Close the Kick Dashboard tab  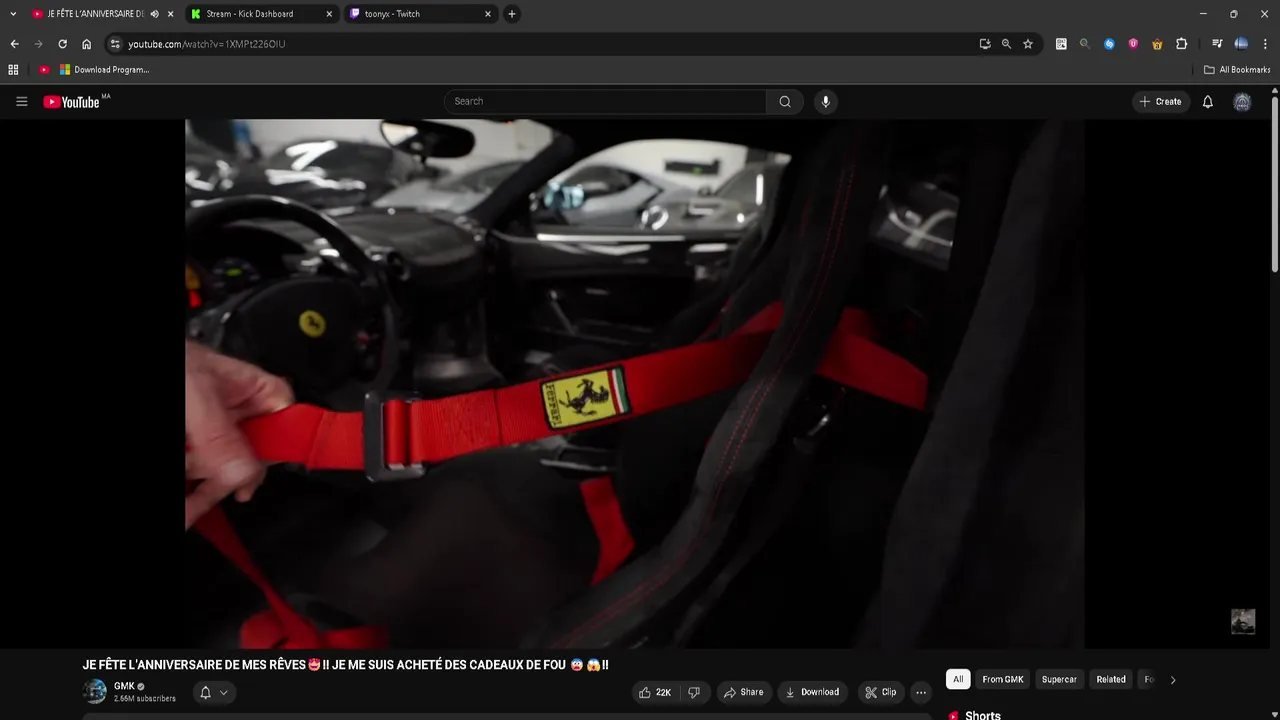pos(329,14)
